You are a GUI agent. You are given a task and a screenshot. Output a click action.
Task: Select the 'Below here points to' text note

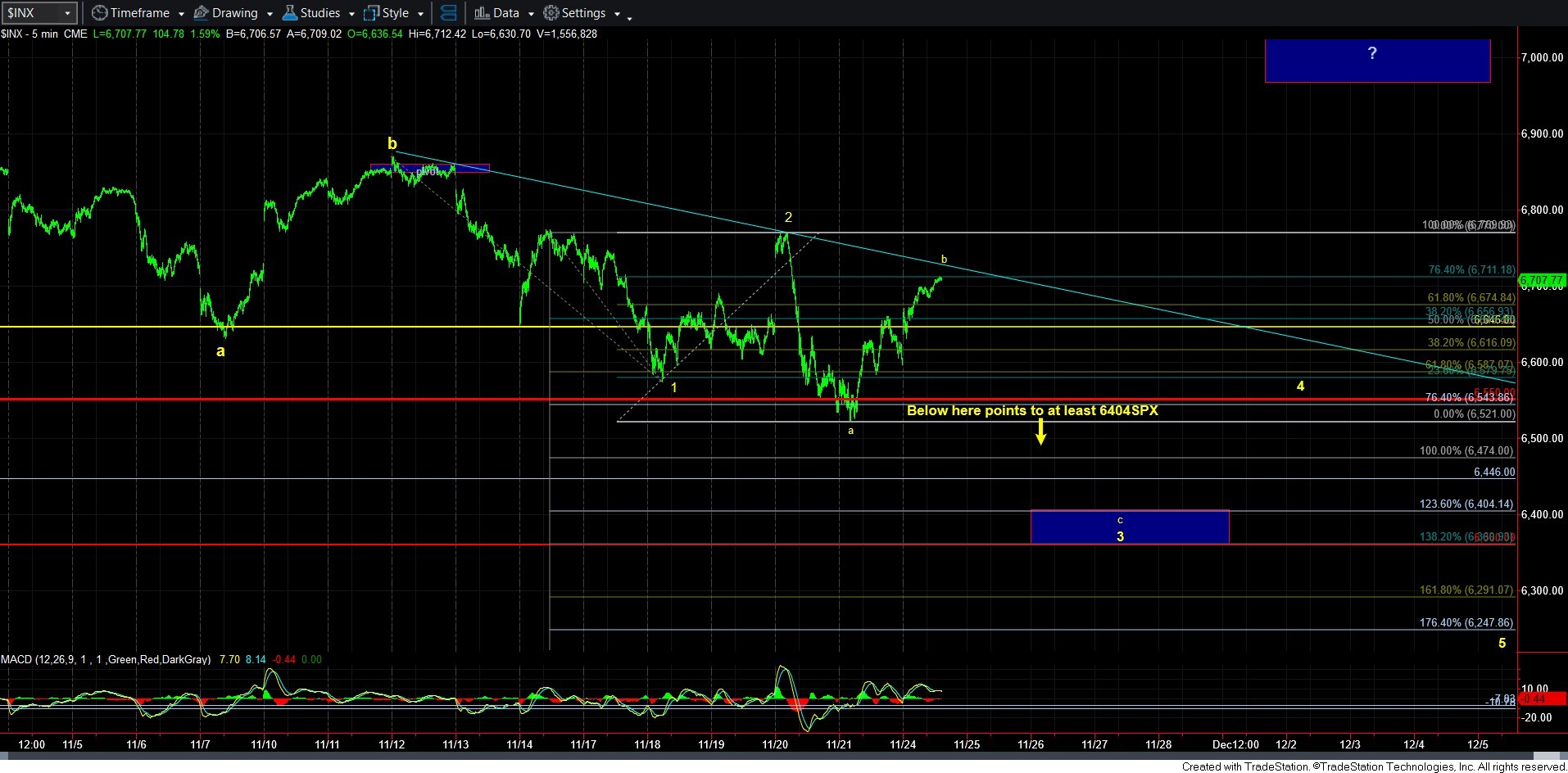coord(1032,411)
